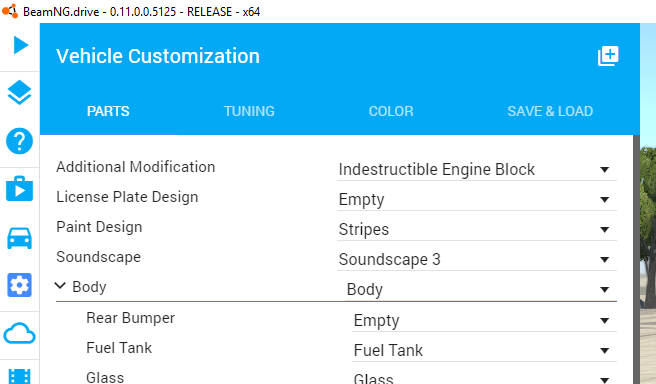Image resolution: width=656 pixels, height=384 pixels.
Task: Click the parts list vertical scrollbar
Action: (636, 259)
